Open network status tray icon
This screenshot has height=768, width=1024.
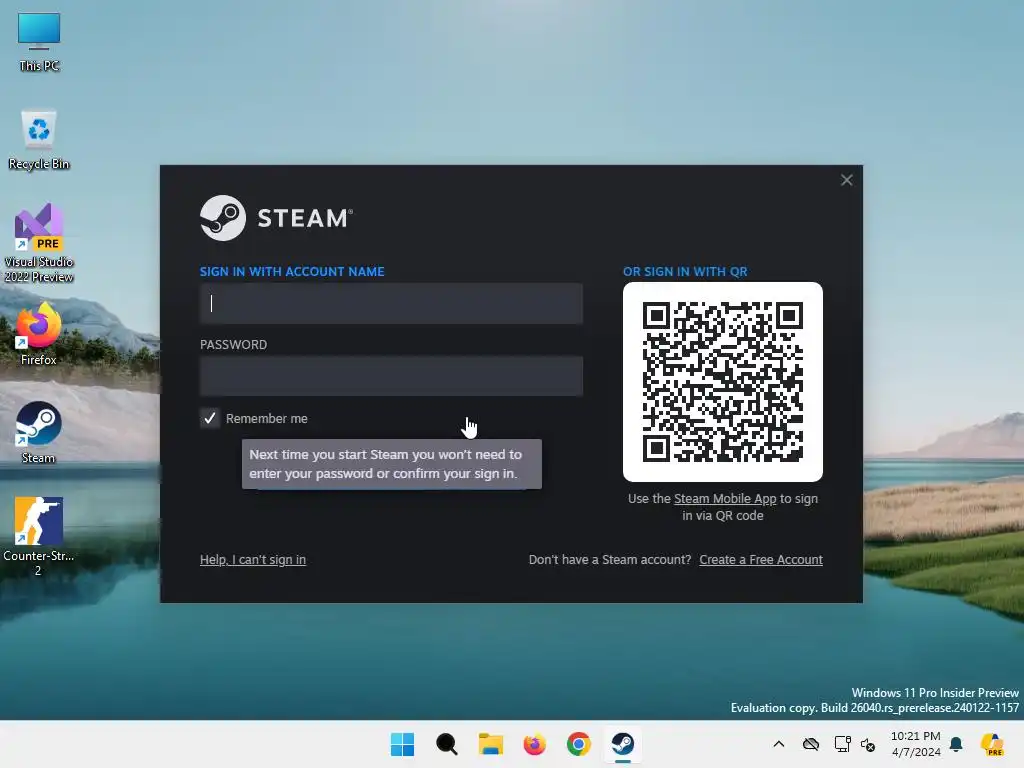point(842,744)
